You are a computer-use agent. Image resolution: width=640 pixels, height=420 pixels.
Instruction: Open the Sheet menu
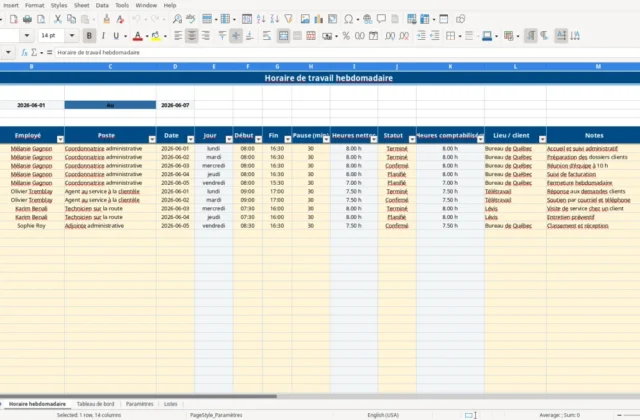coord(82,5)
